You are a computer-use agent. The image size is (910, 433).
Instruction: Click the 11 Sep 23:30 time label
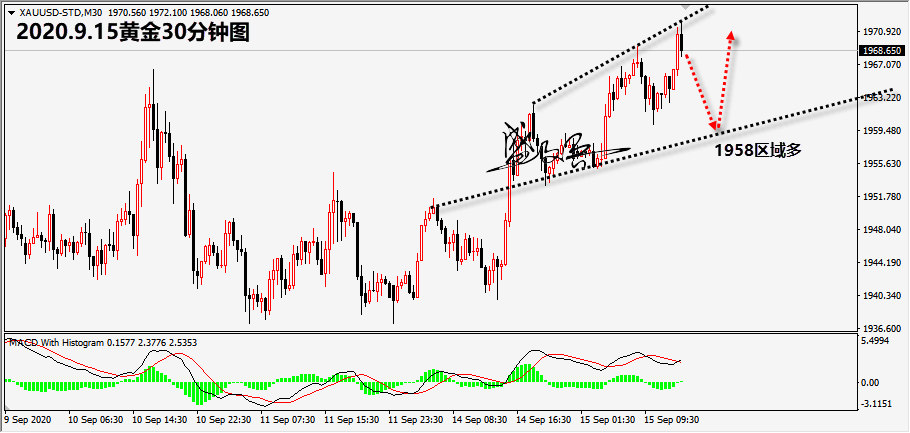(x=415, y=420)
